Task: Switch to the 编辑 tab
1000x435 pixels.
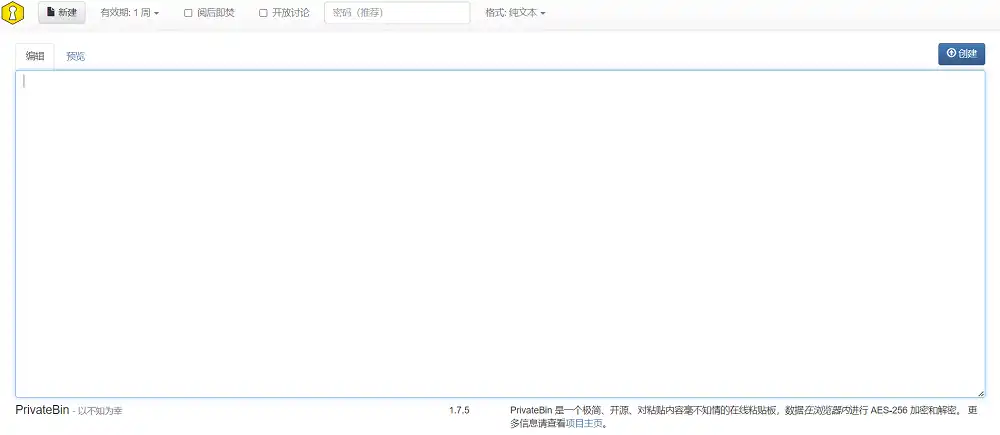Action: point(35,56)
